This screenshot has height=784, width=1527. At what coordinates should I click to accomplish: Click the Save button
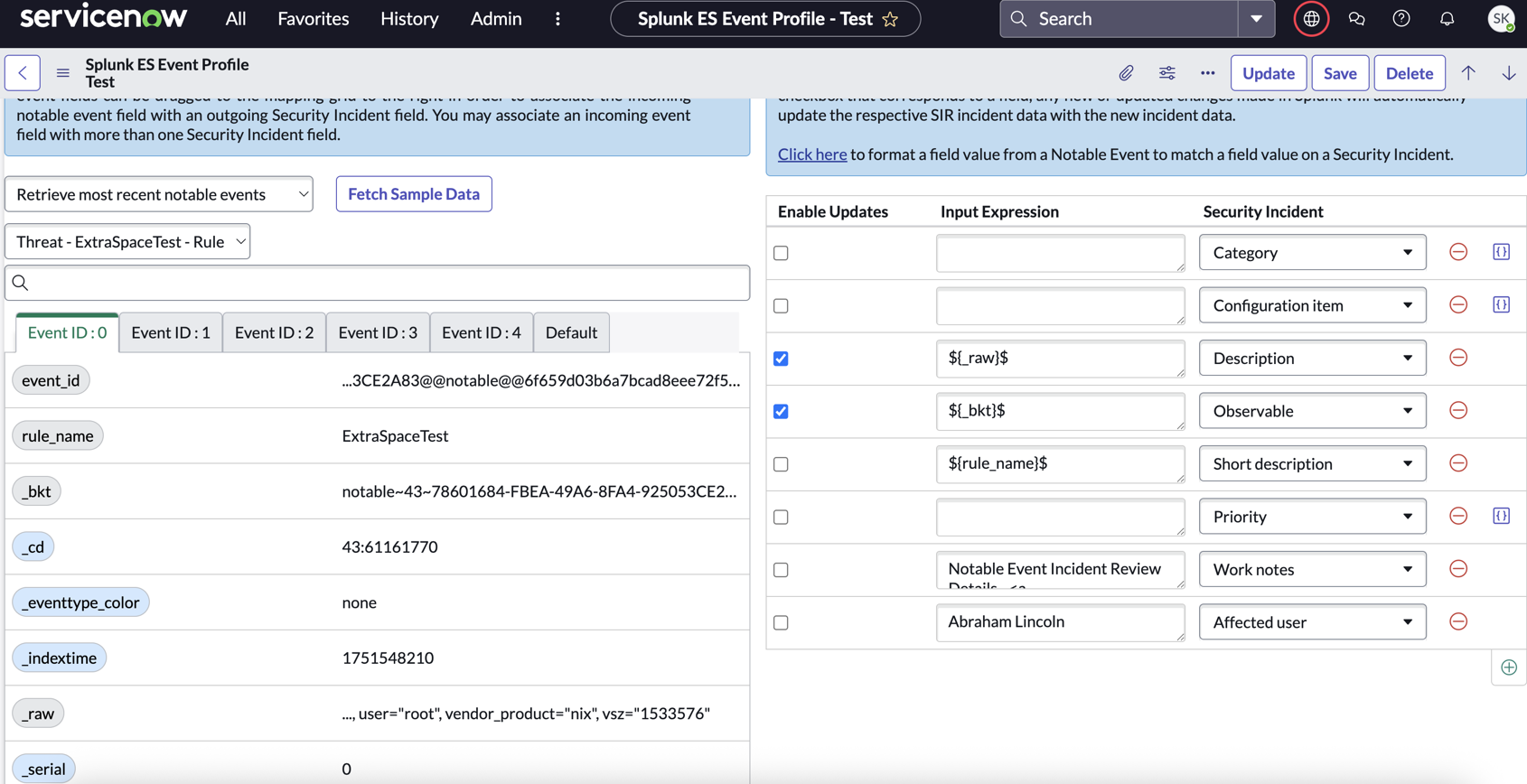1340,73
